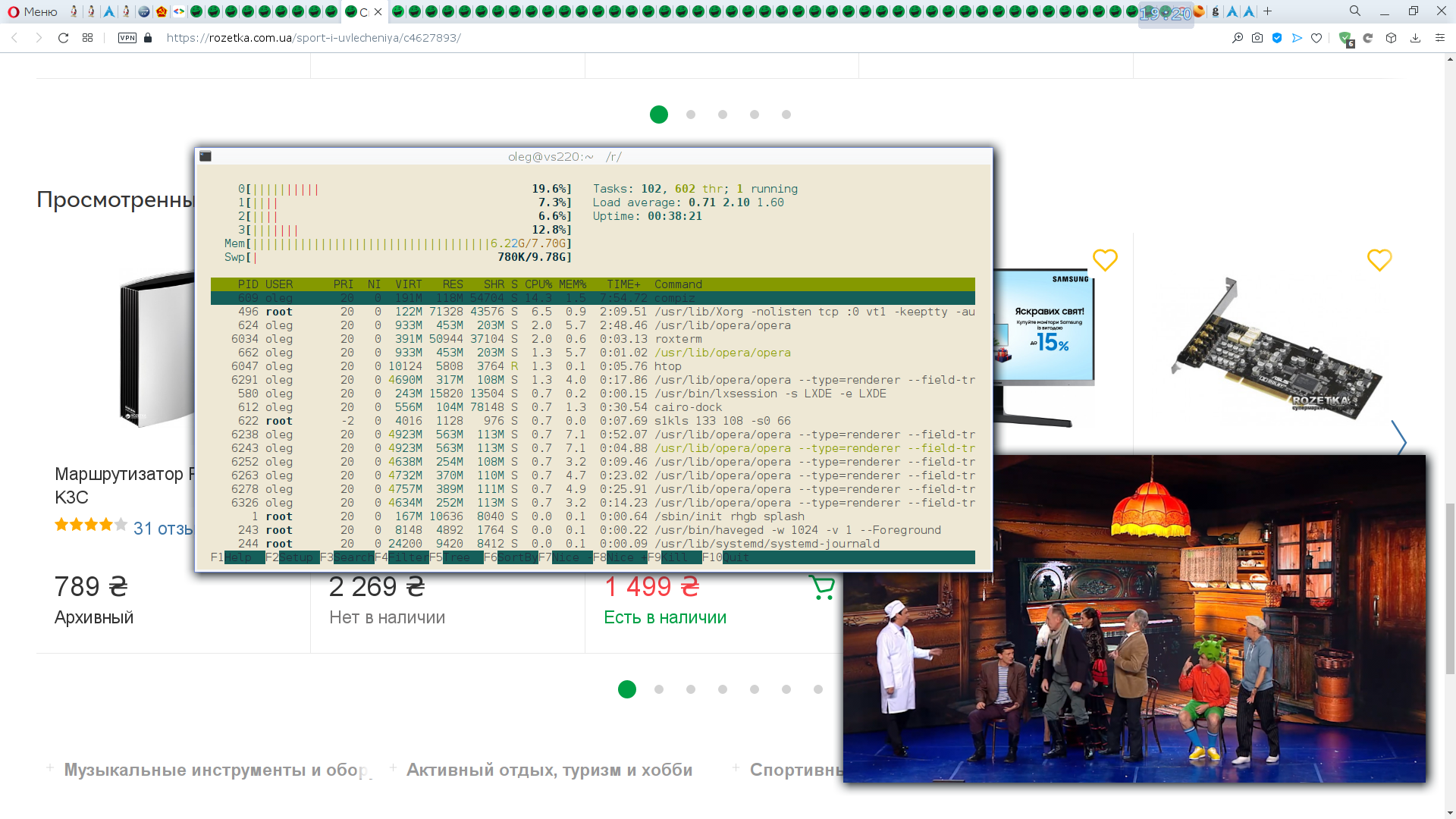Image resolution: width=1456 pixels, height=819 pixels.
Task: Switch to the first penguin tab
Action: 74,11
